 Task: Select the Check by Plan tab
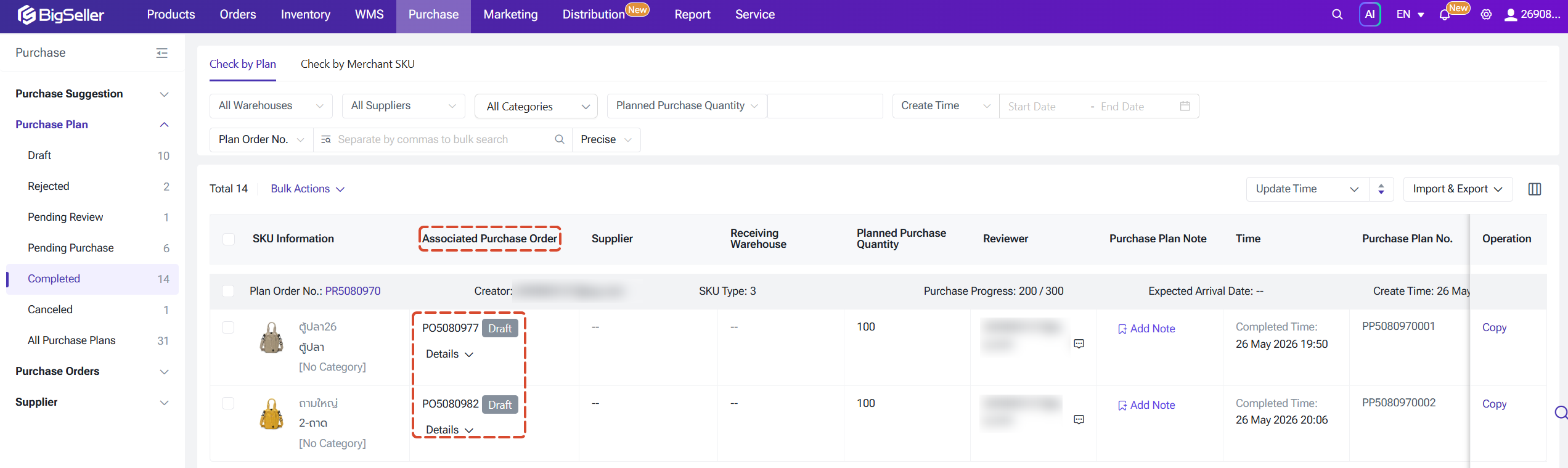(243, 64)
